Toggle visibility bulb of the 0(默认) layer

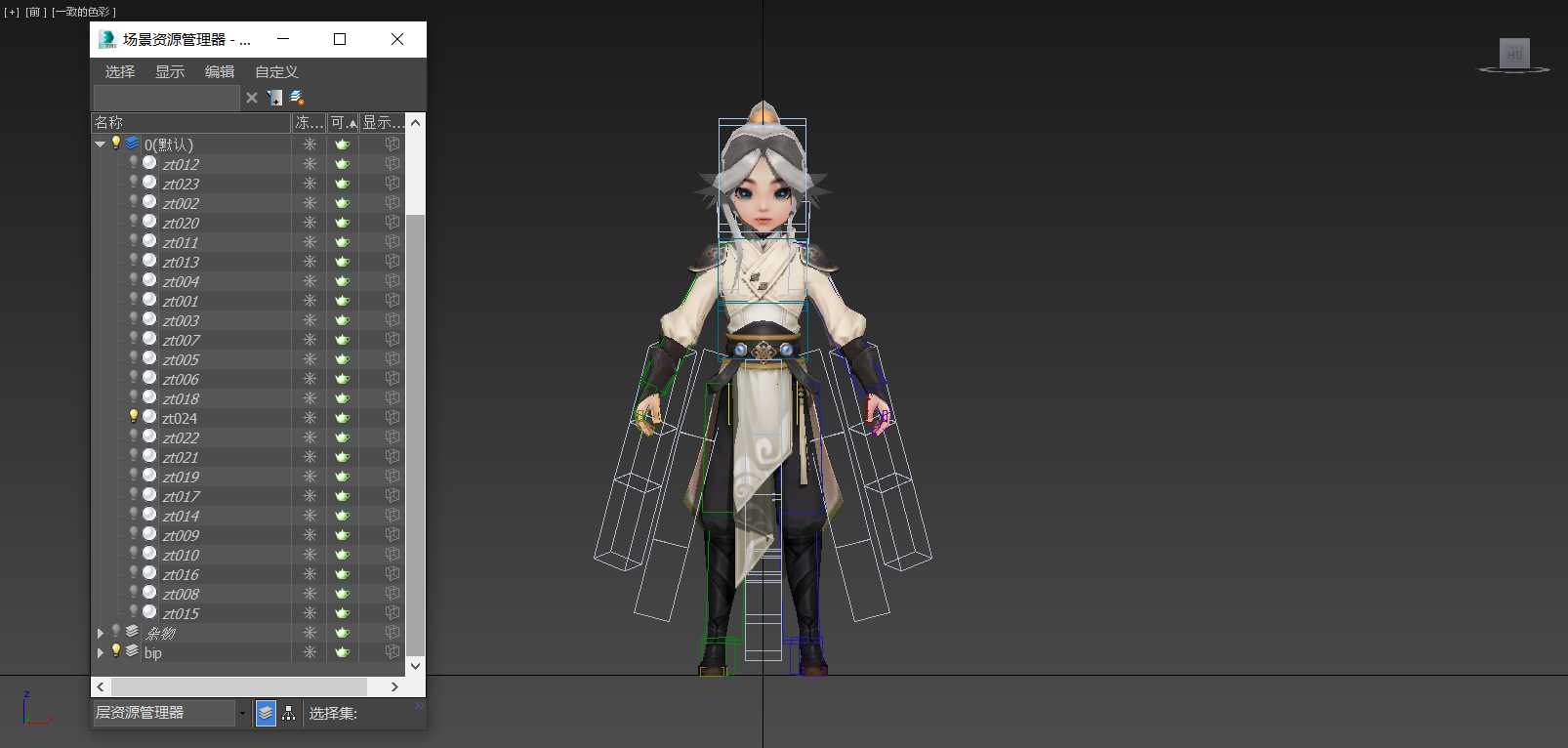(116, 144)
